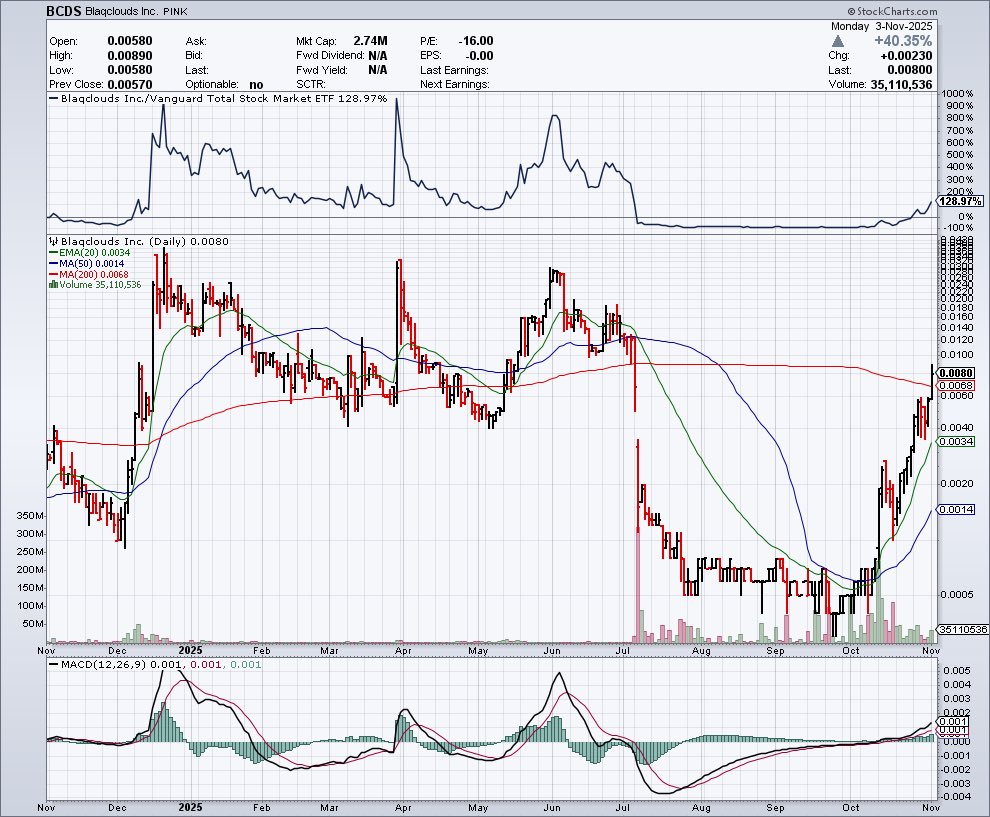Click the +0.00230 change value

pos(906,56)
